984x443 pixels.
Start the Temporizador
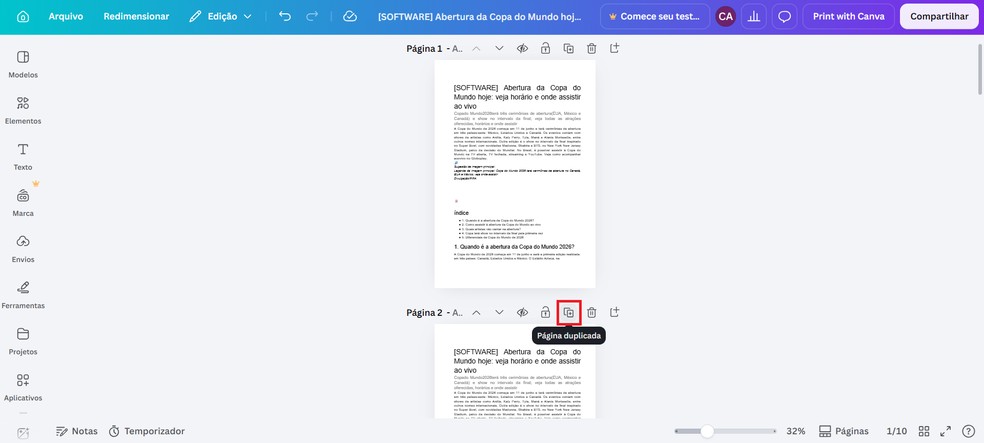click(147, 431)
